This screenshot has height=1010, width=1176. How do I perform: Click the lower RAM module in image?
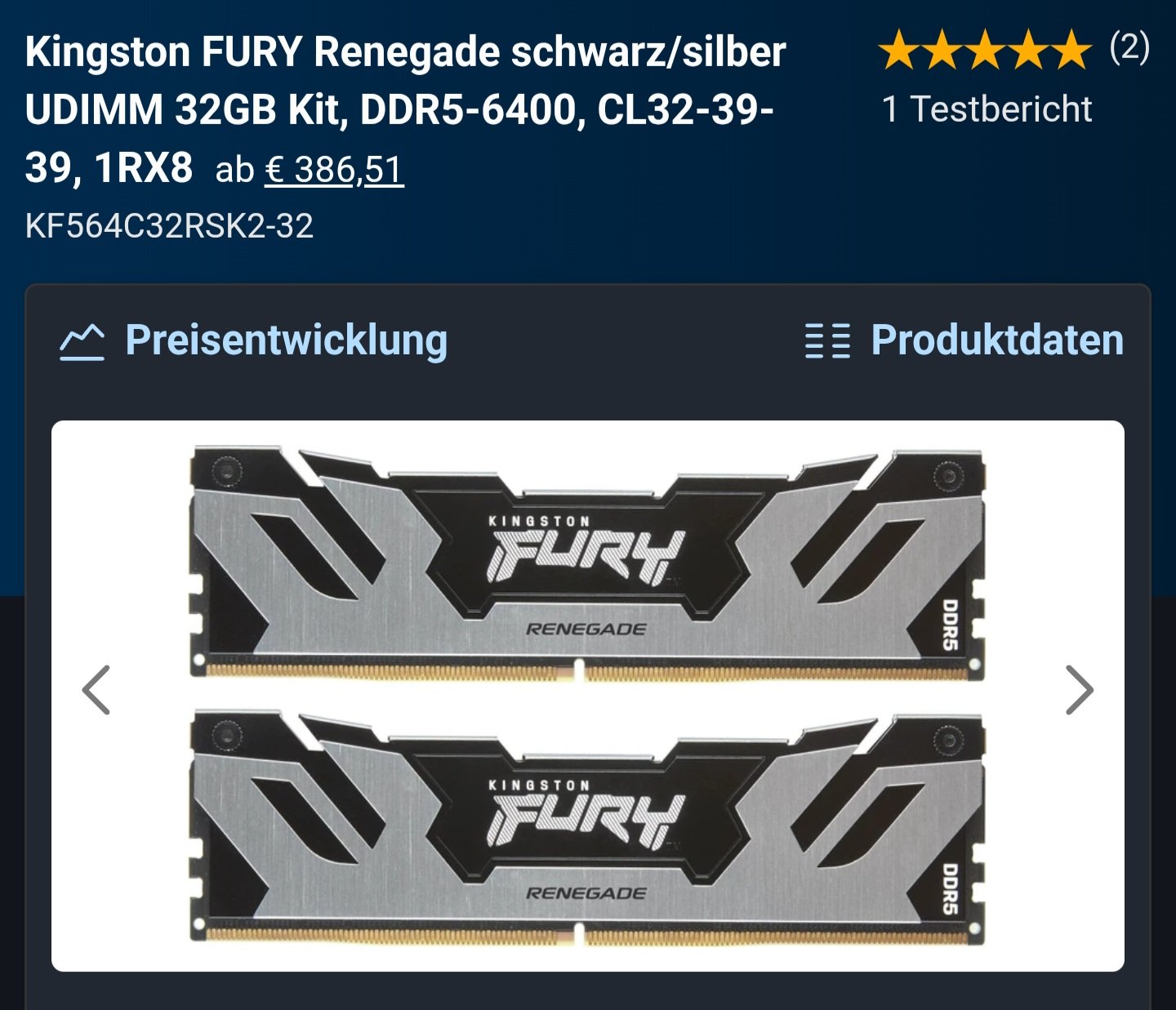click(587, 828)
